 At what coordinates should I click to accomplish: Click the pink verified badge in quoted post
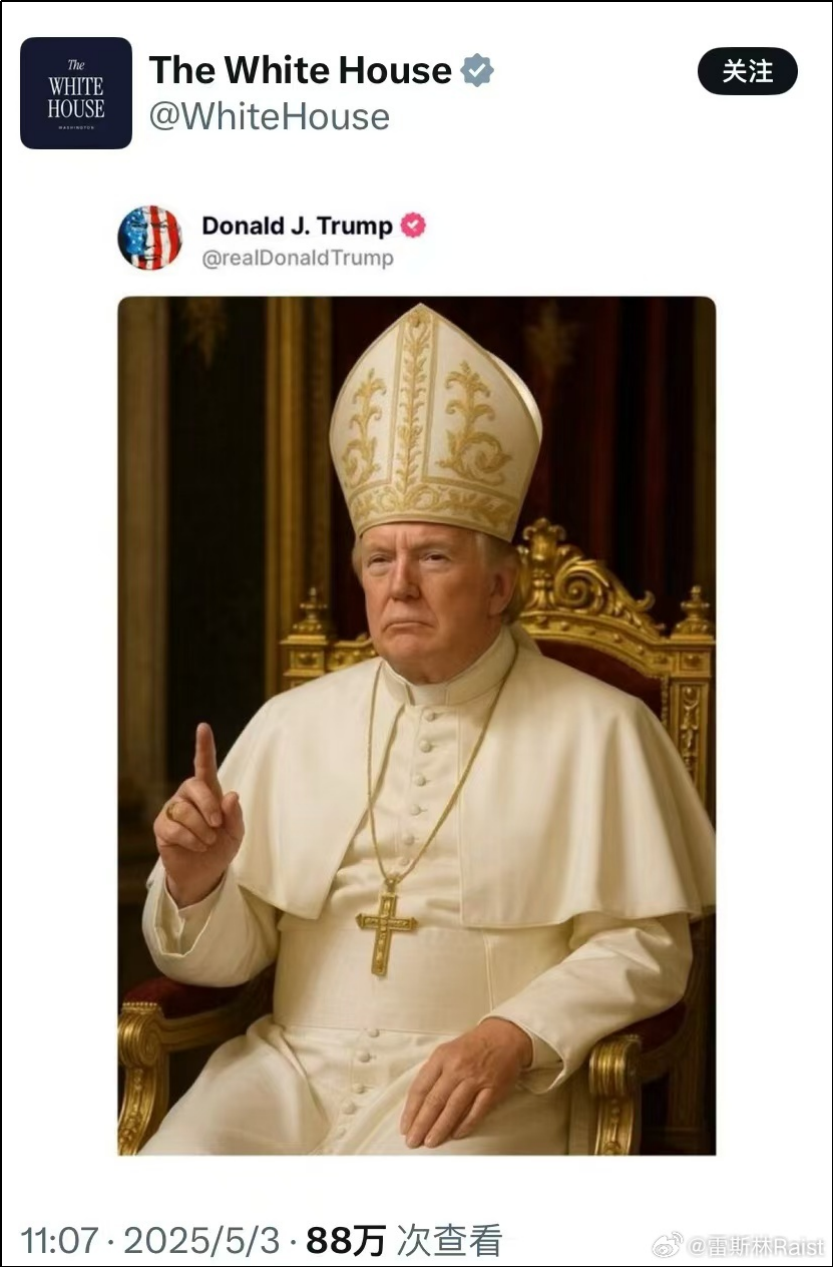pos(413,226)
